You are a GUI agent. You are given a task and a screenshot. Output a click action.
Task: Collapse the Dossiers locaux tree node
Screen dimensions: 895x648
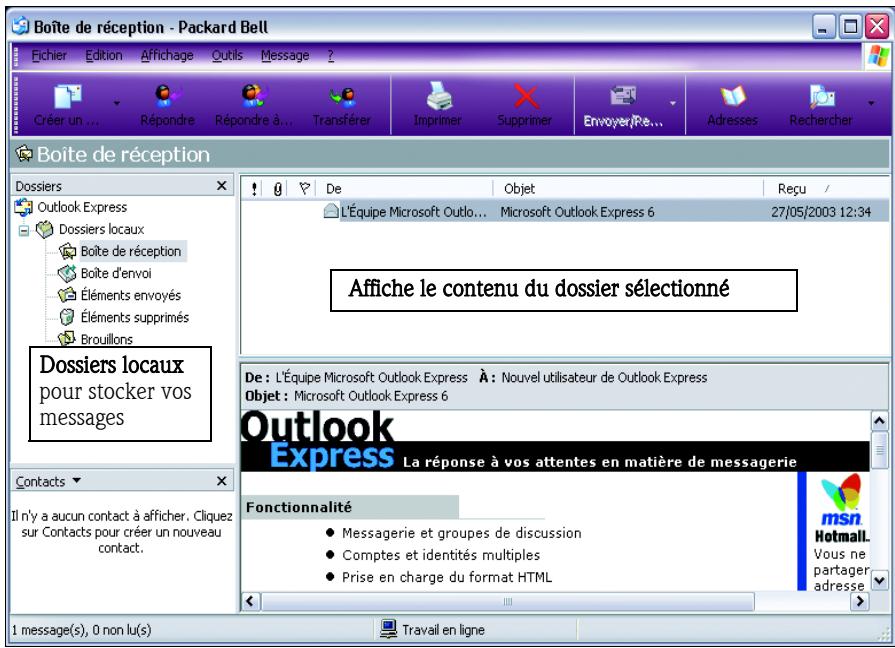click(24, 230)
